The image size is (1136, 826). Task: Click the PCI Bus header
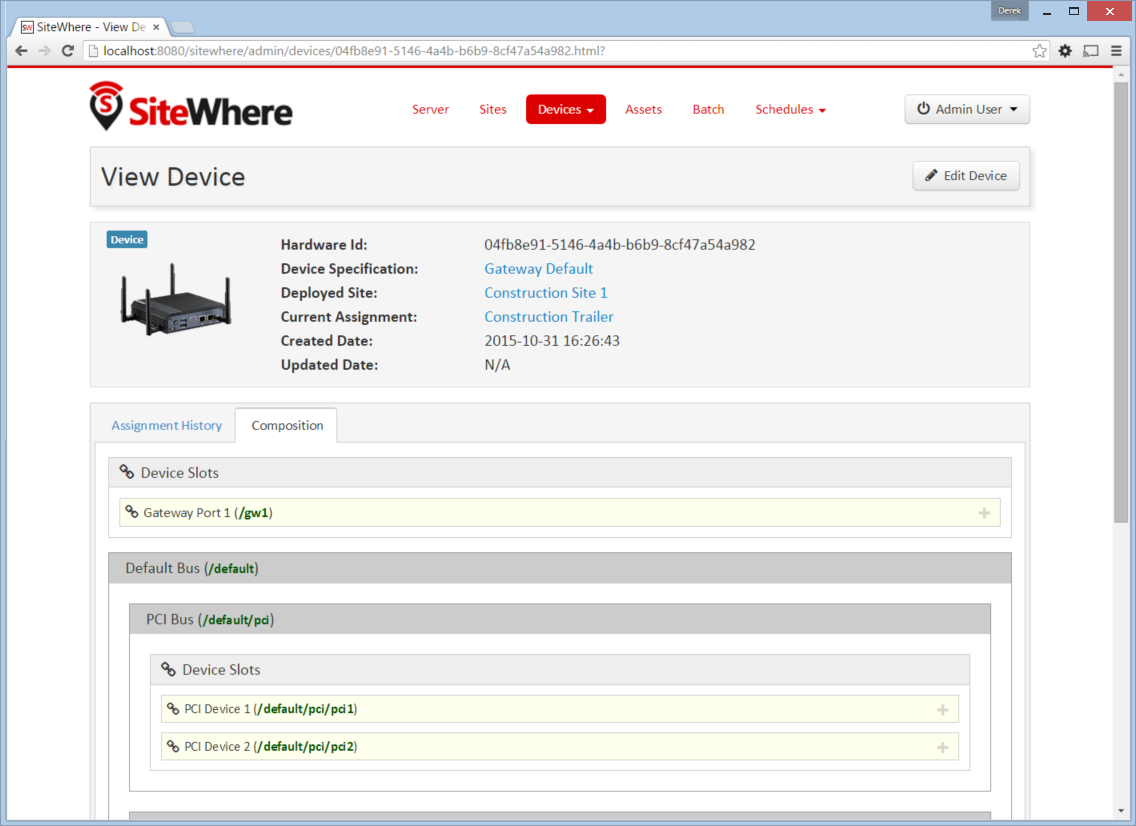[x=560, y=620]
